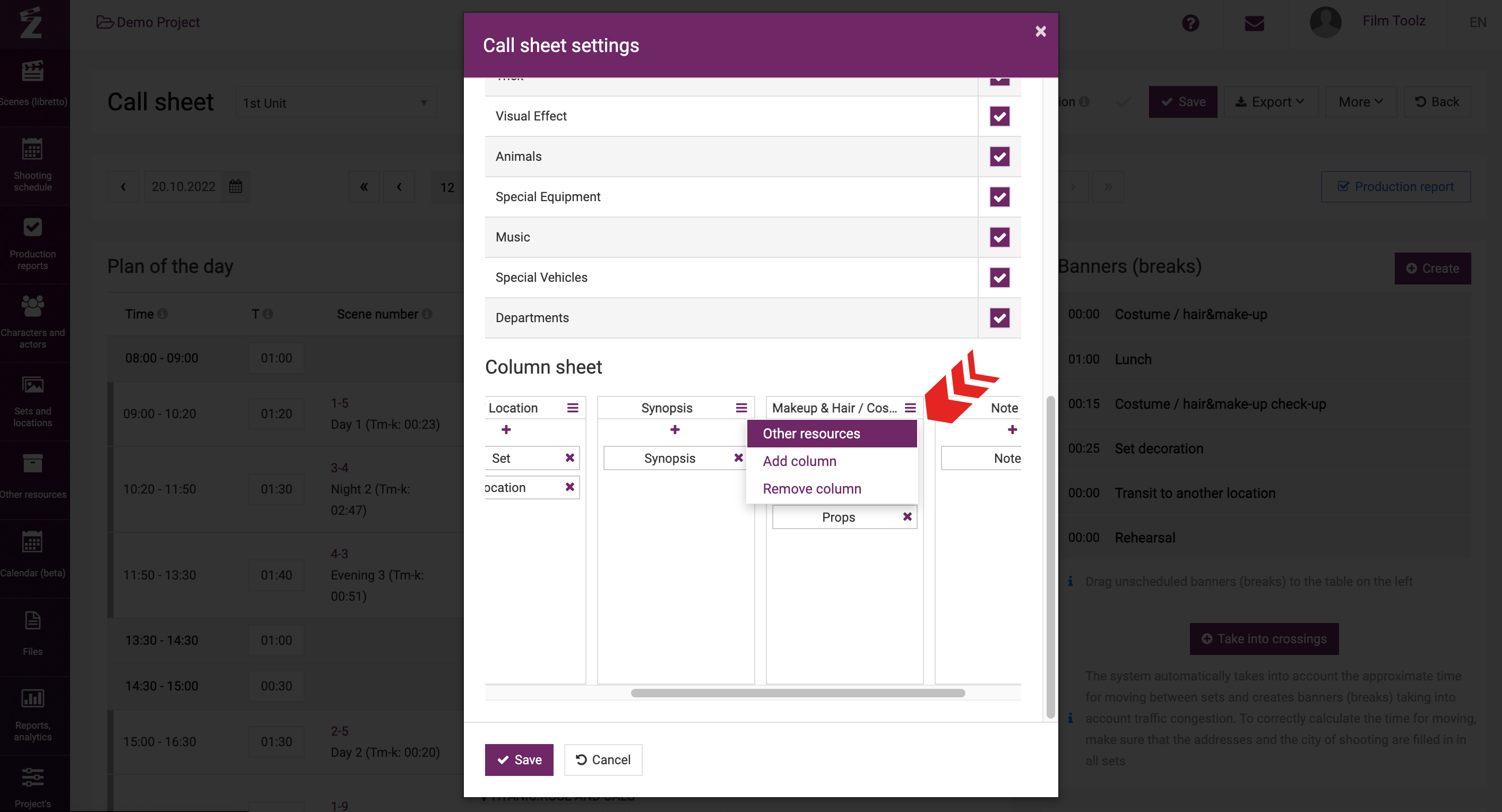Open Demo Project breadcrumb link
Viewport: 1502px width, 812px height.
tap(148, 22)
